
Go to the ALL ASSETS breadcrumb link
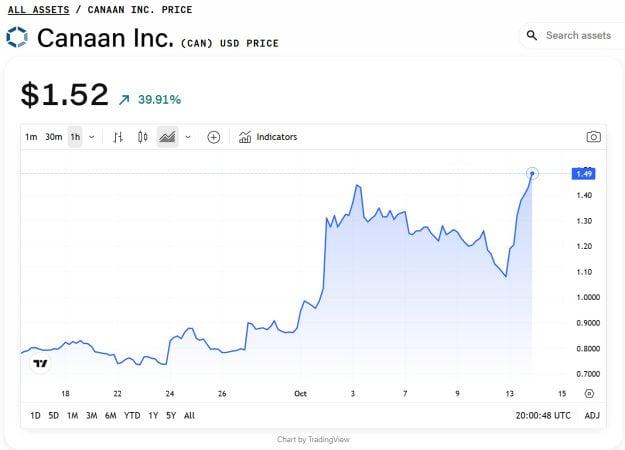pos(38,10)
